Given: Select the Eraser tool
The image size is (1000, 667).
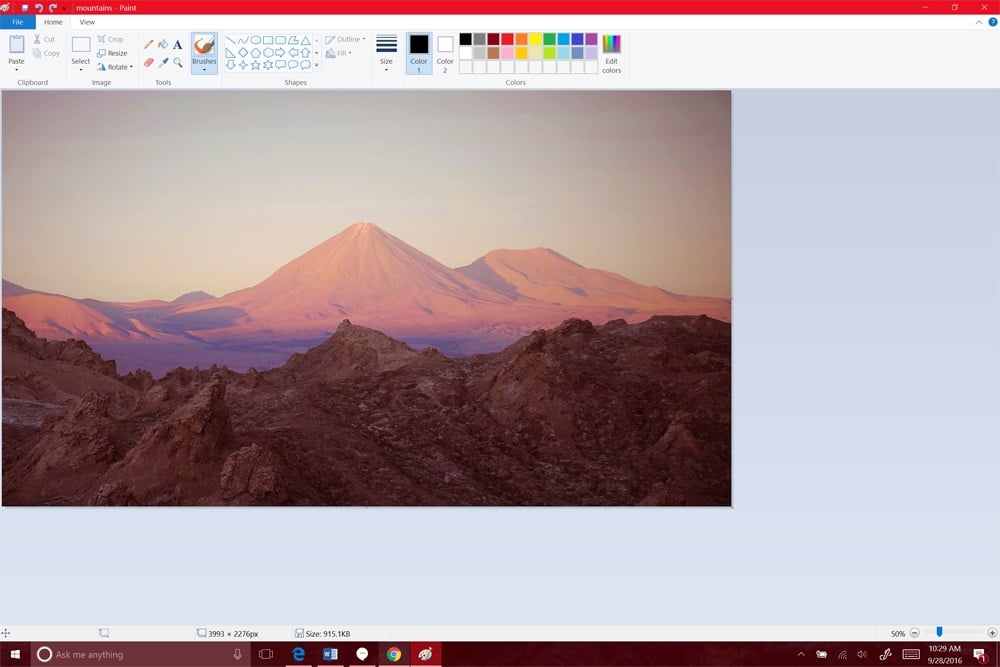Looking at the screenshot, I should click(149, 62).
